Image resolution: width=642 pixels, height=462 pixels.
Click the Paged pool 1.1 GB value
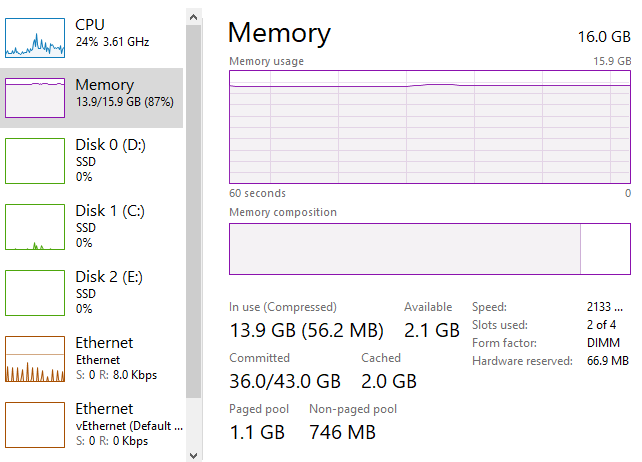257,432
